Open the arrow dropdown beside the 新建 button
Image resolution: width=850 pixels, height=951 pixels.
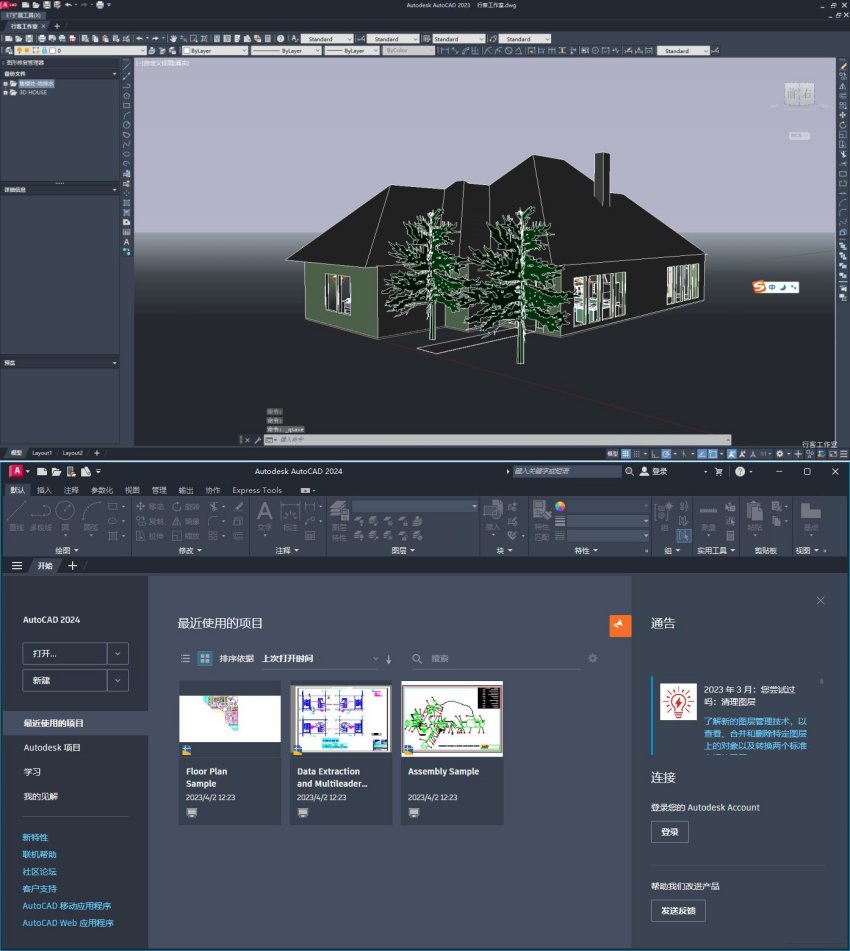tap(118, 680)
